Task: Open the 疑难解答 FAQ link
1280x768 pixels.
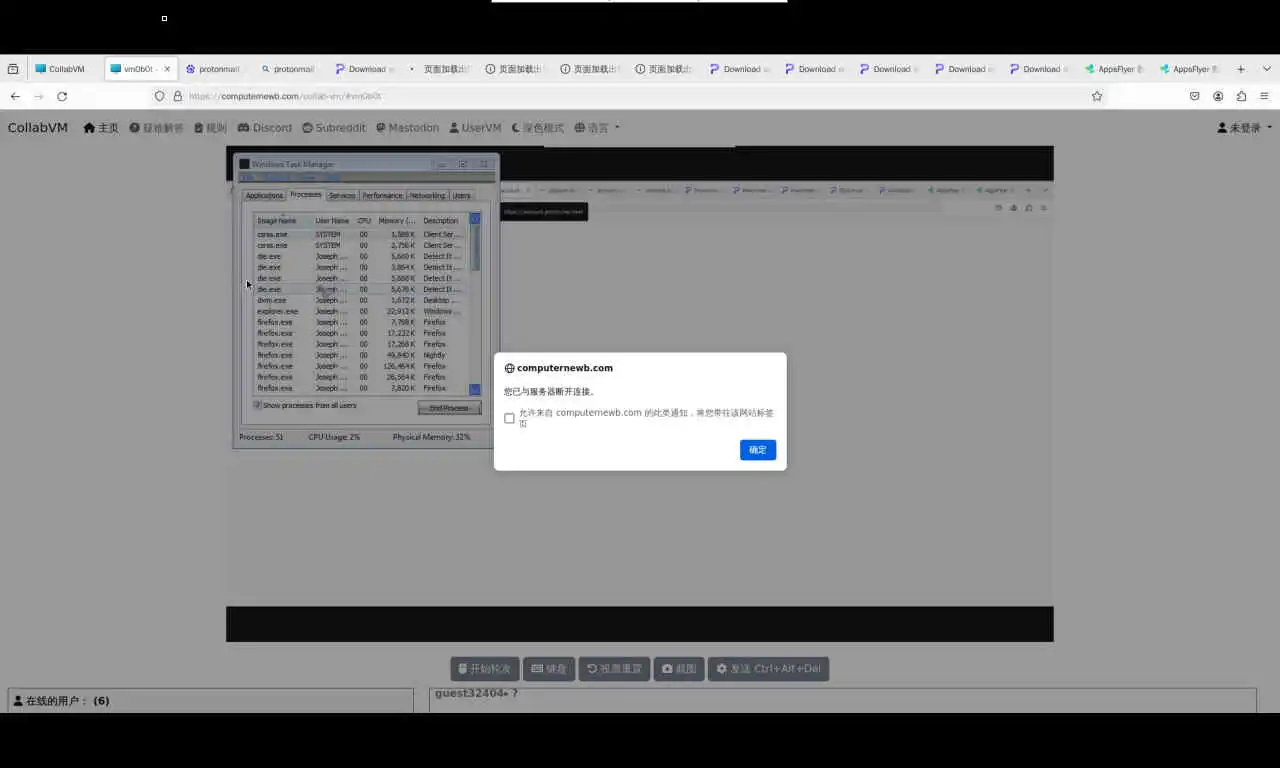Action: click(156, 128)
